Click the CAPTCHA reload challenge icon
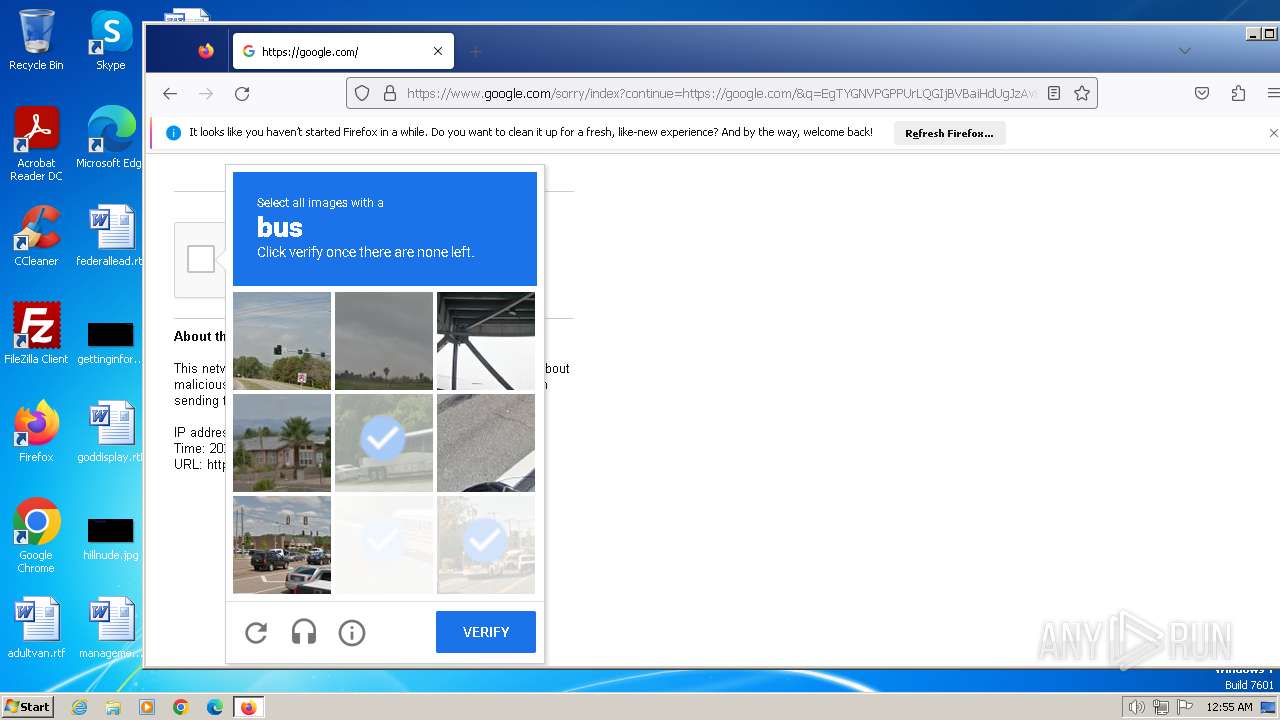Viewport: 1280px width, 720px height. [x=256, y=632]
